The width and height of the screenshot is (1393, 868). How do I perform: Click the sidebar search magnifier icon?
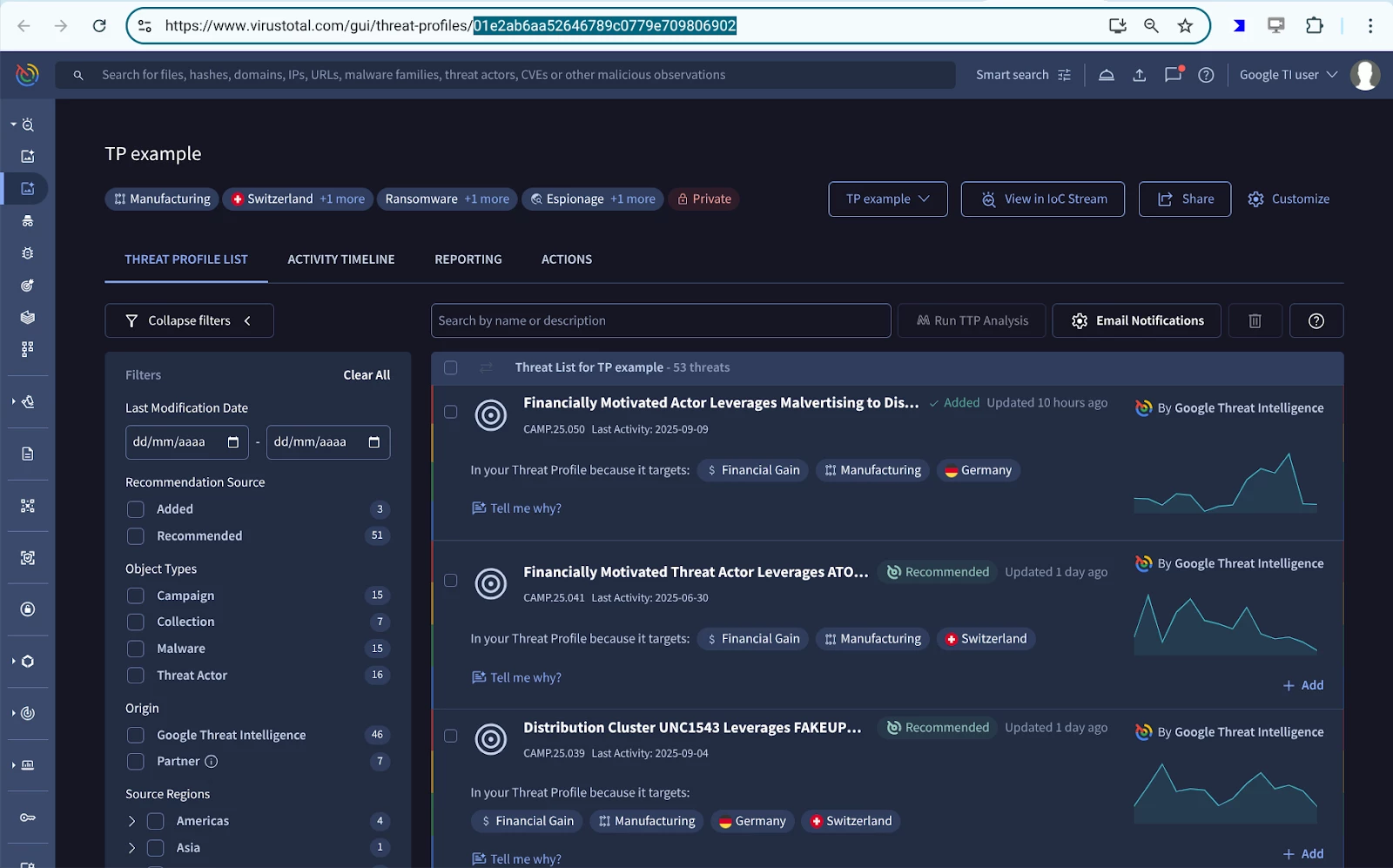point(28,125)
